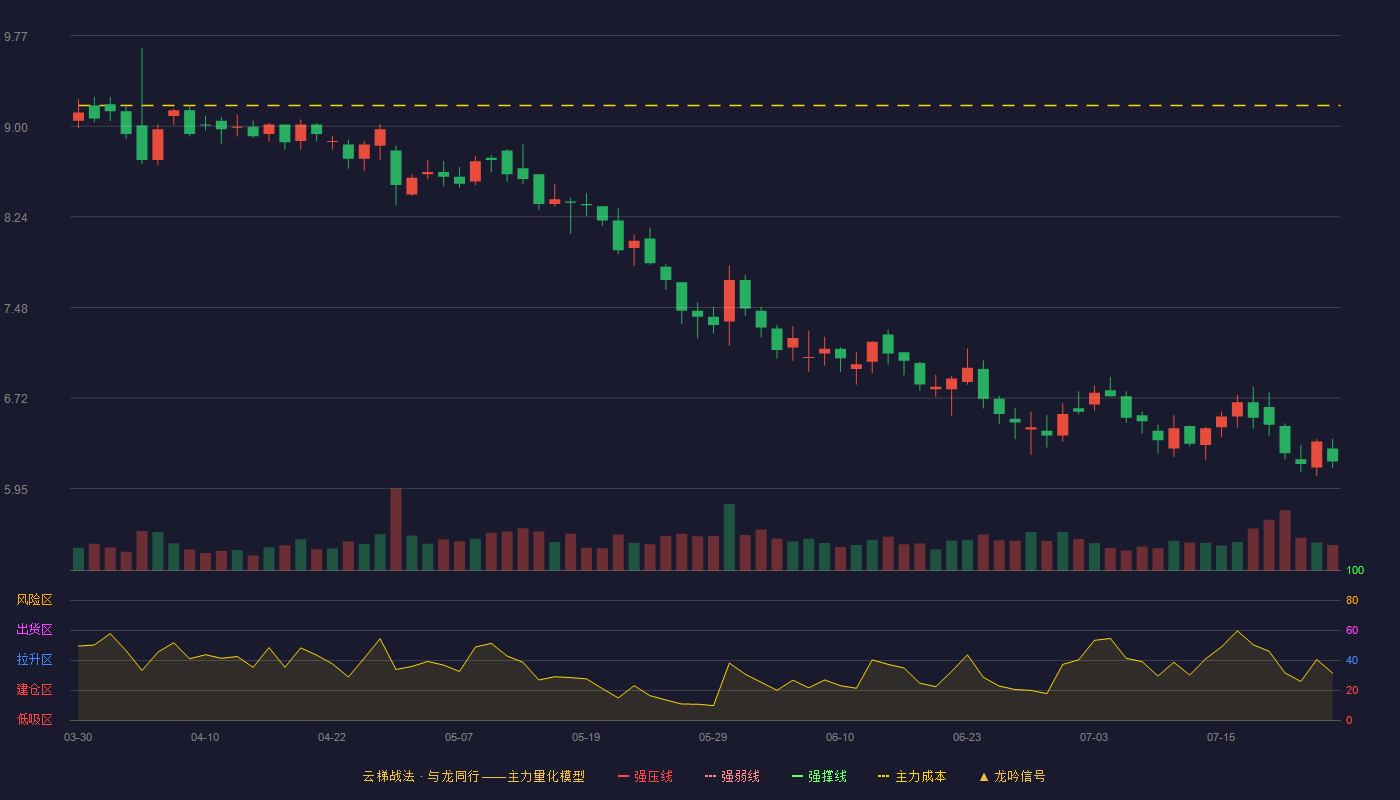Click the 拉升区 zone label

34,660
